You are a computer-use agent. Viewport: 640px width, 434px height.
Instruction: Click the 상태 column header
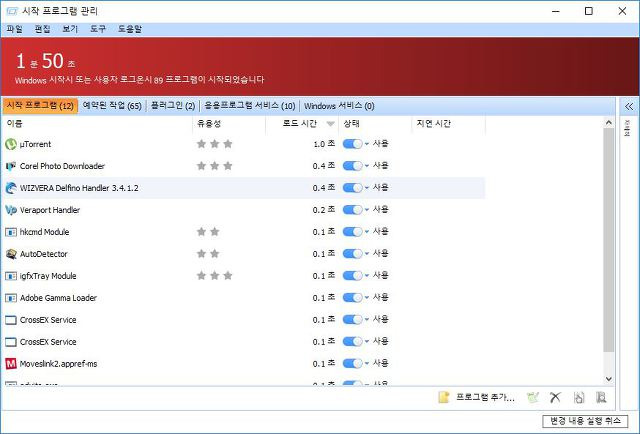click(375, 124)
